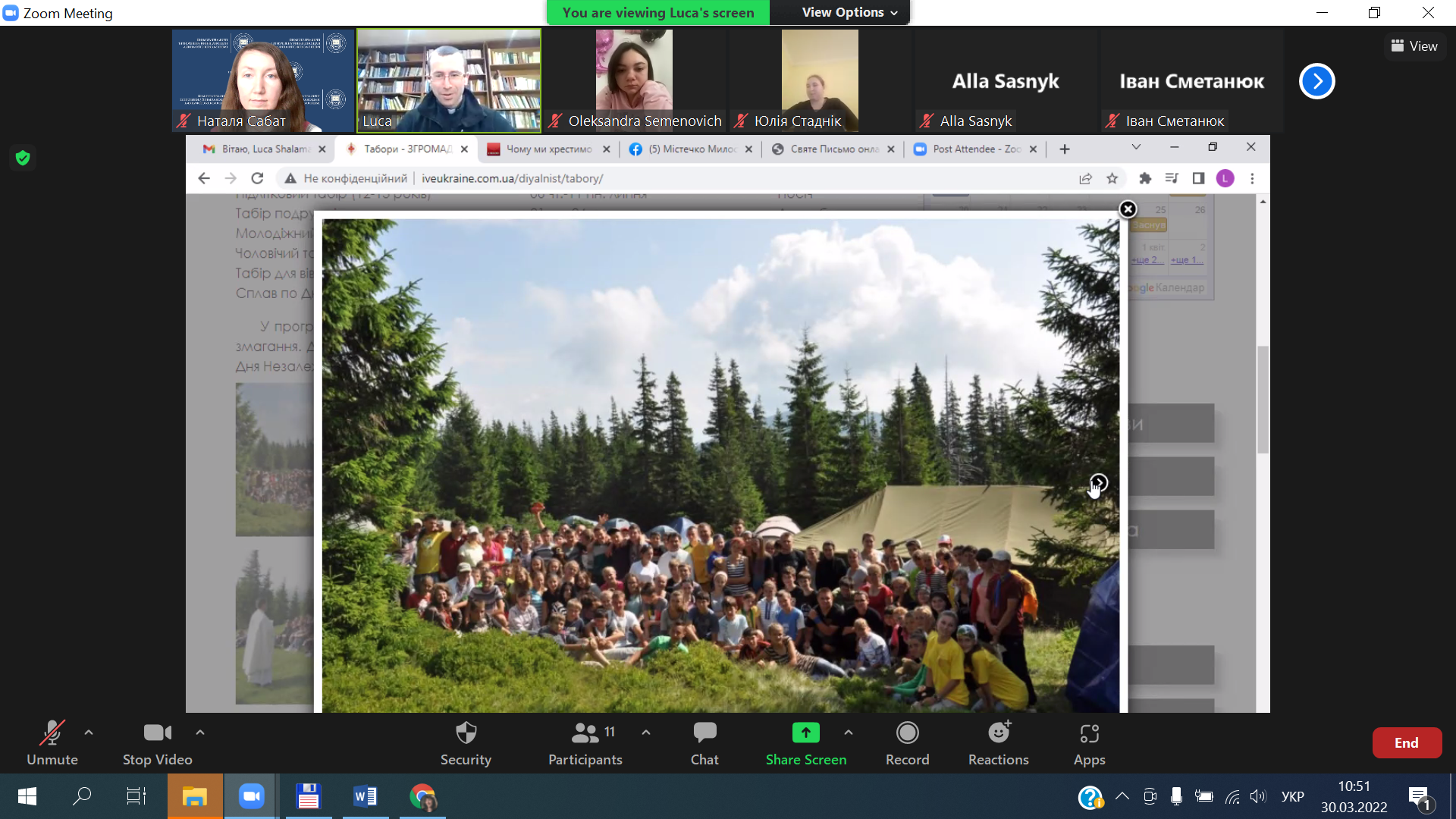The height and width of the screenshot is (819, 1456).
Task: Unmute the microphone
Action: tap(52, 742)
